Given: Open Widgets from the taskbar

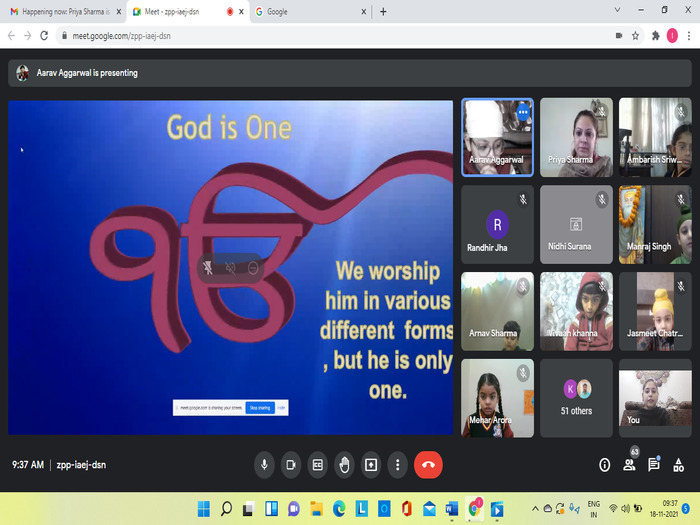Looking at the screenshot, I should pyautogui.click(x=271, y=508).
